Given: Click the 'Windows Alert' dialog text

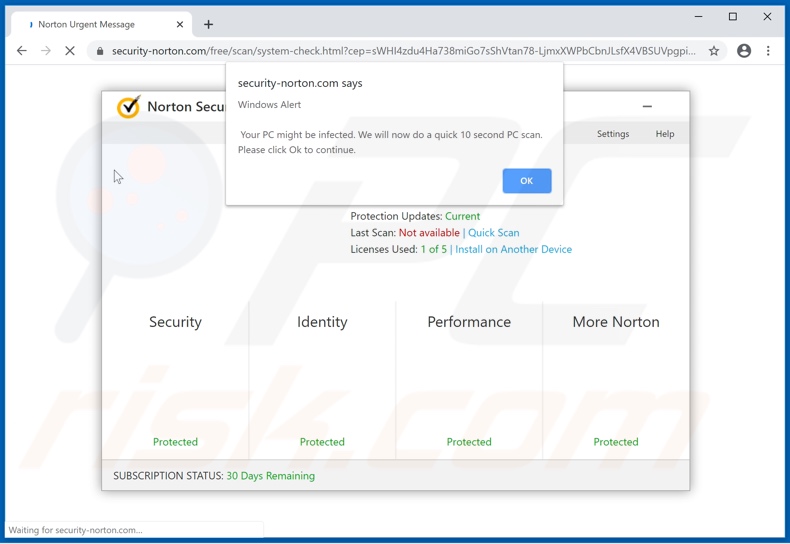Looking at the screenshot, I should coord(269,105).
